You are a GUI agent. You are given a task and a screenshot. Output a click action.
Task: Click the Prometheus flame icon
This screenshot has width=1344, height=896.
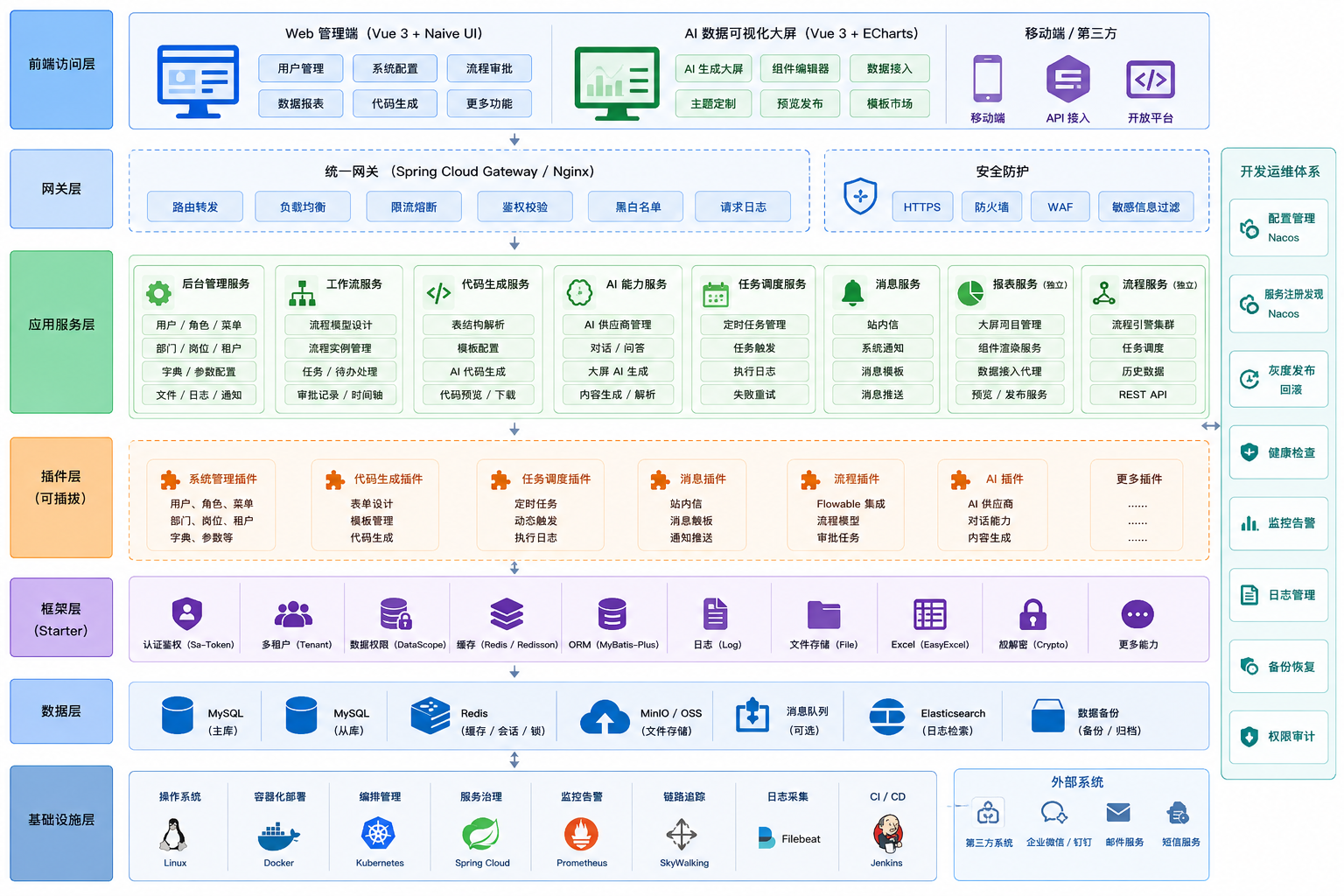click(581, 834)
